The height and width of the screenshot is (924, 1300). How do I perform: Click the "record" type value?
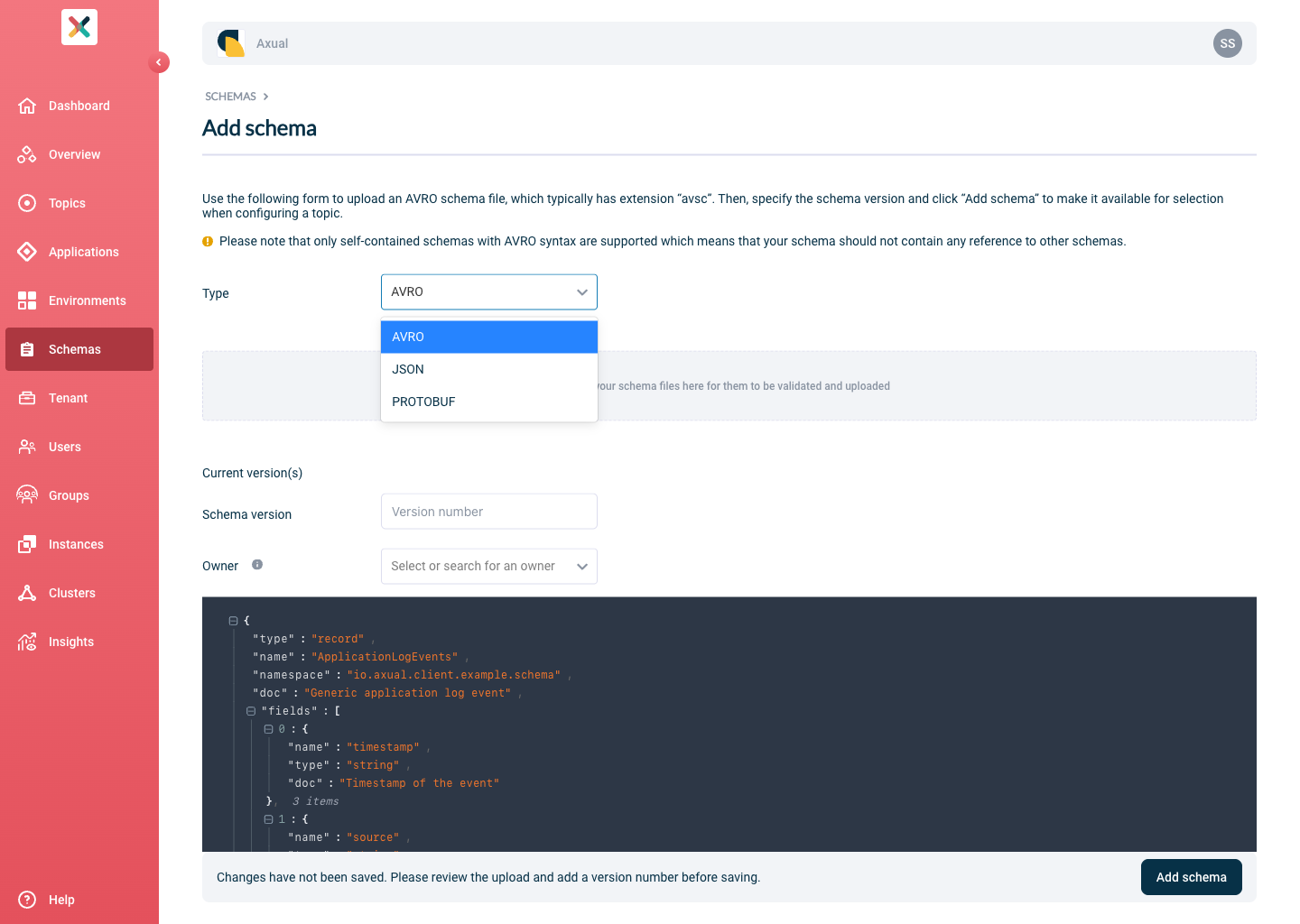[338, 639]
